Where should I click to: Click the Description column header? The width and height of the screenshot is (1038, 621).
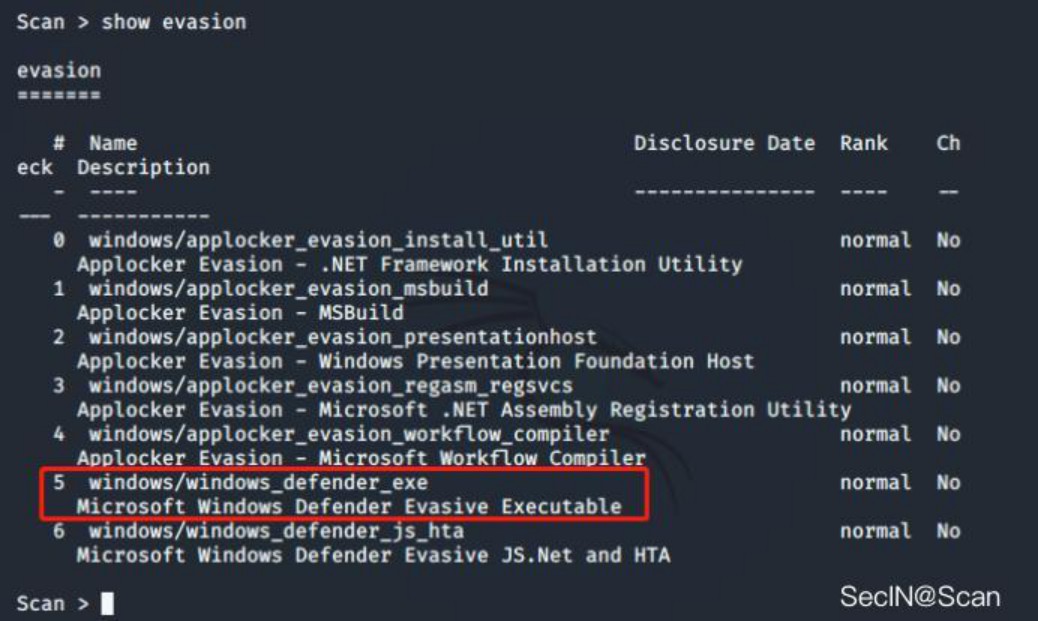(143, 167)
